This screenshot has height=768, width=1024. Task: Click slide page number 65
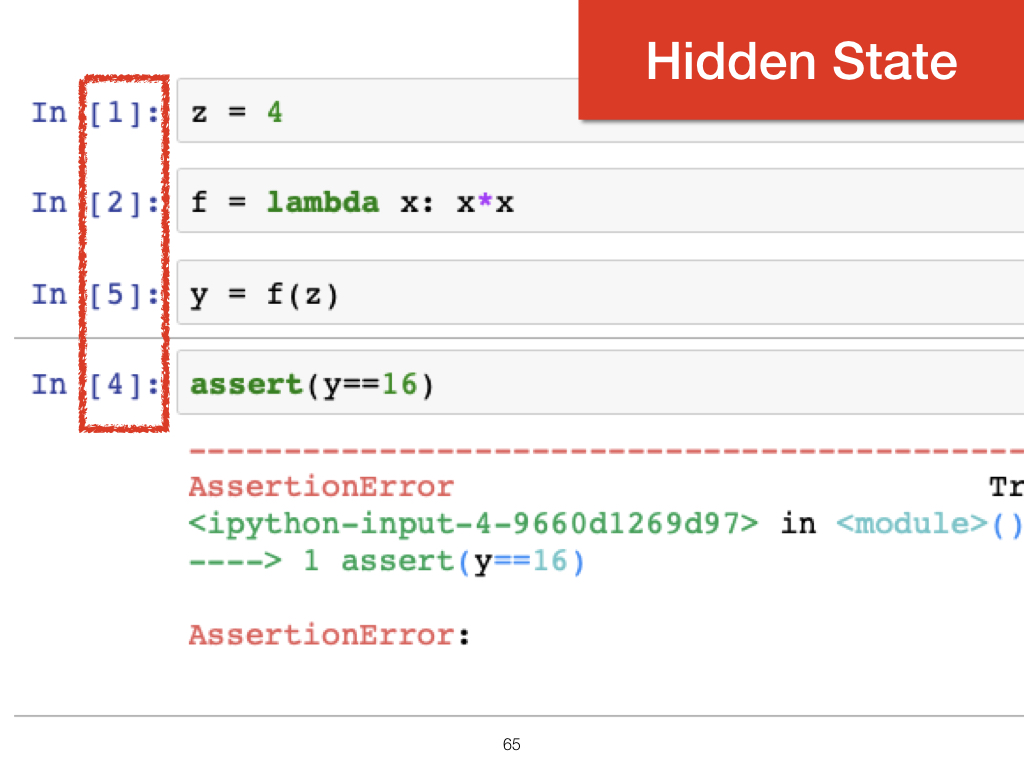click(x=512, y=745)
